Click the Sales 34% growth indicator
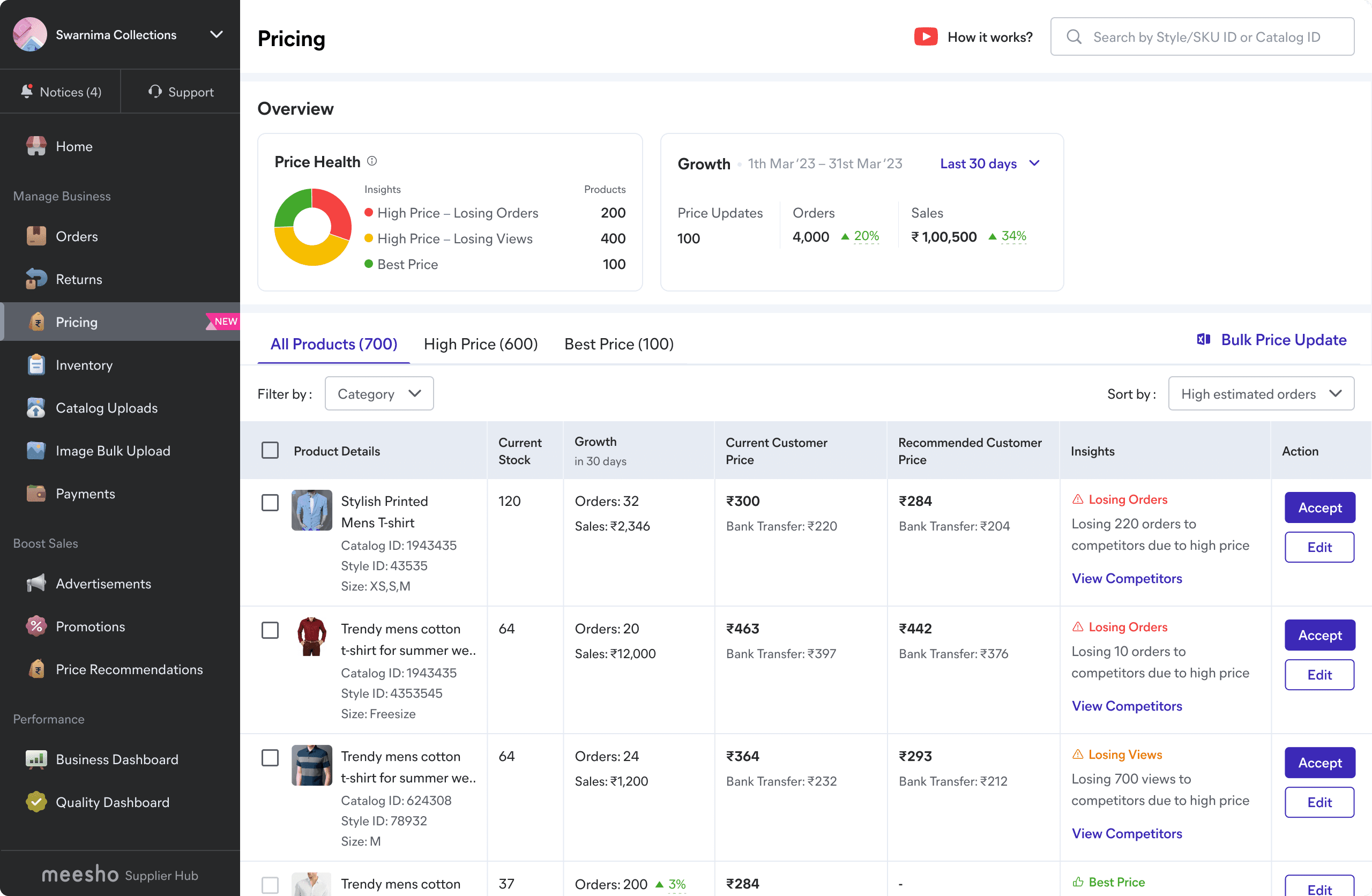 [1008, 236]
